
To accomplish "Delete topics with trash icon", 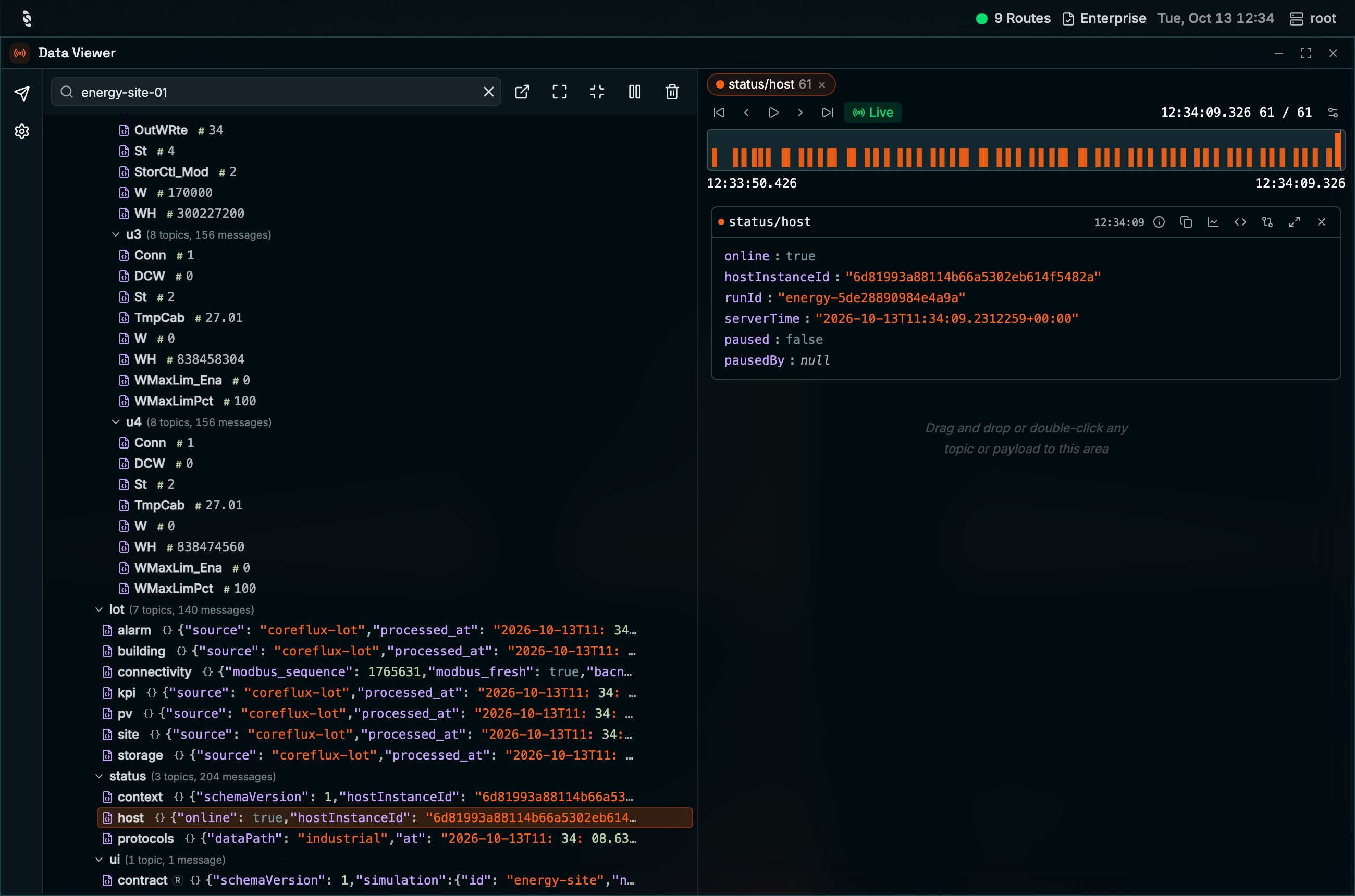I will point(672,92).
